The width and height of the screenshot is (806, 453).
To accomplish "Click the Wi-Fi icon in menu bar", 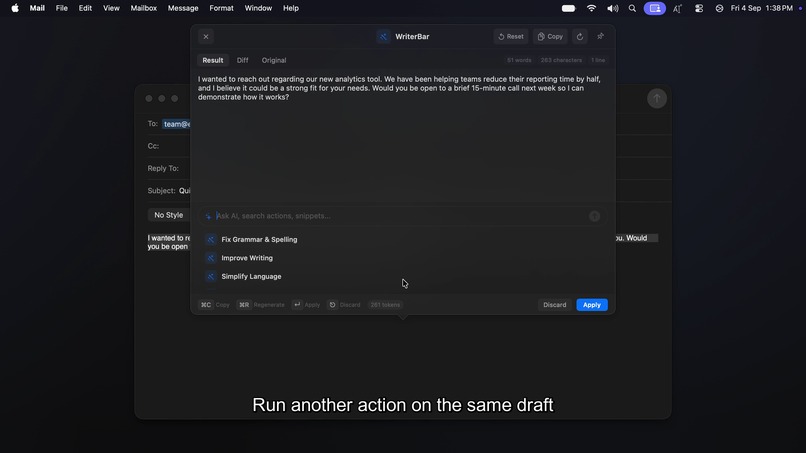I will coord(591,8).
